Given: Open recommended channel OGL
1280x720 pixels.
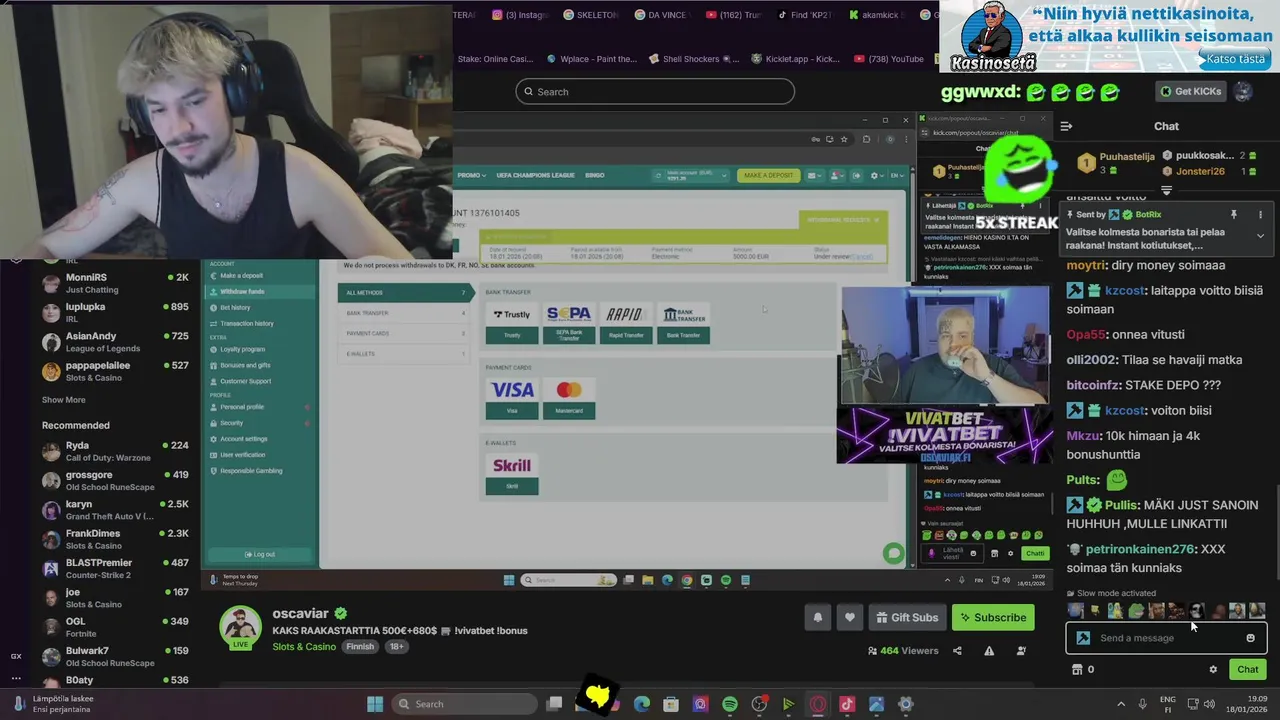Looking at the screenshot, I should 115,627.
